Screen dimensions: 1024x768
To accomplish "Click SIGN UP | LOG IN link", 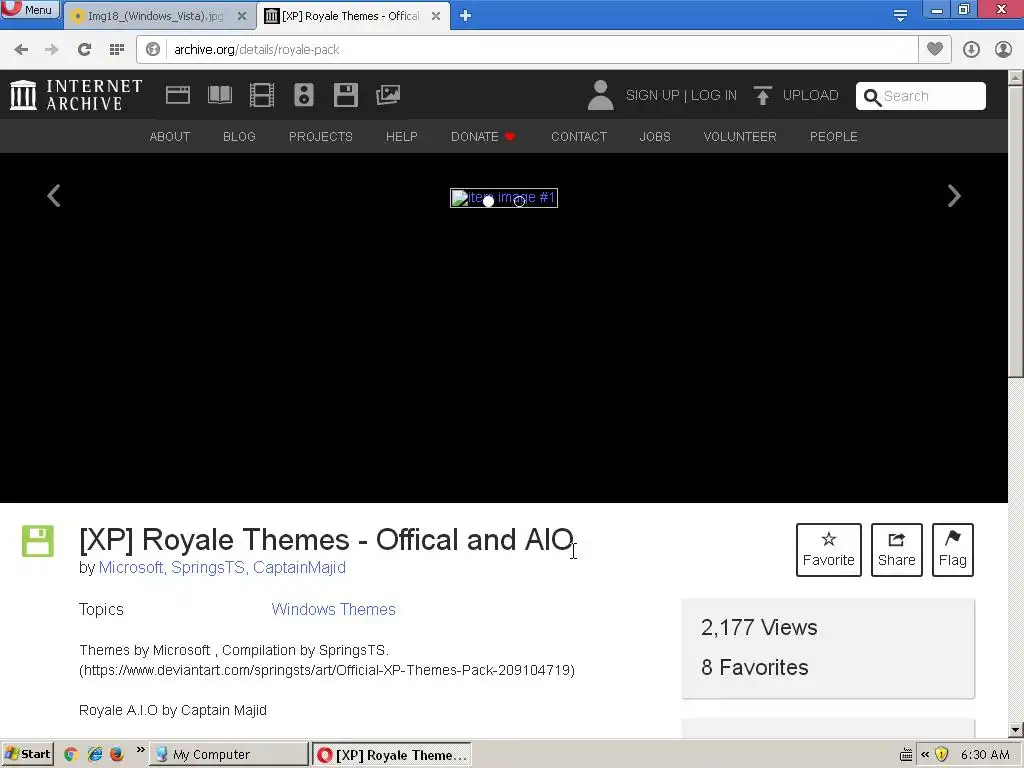I will point(681,95).
